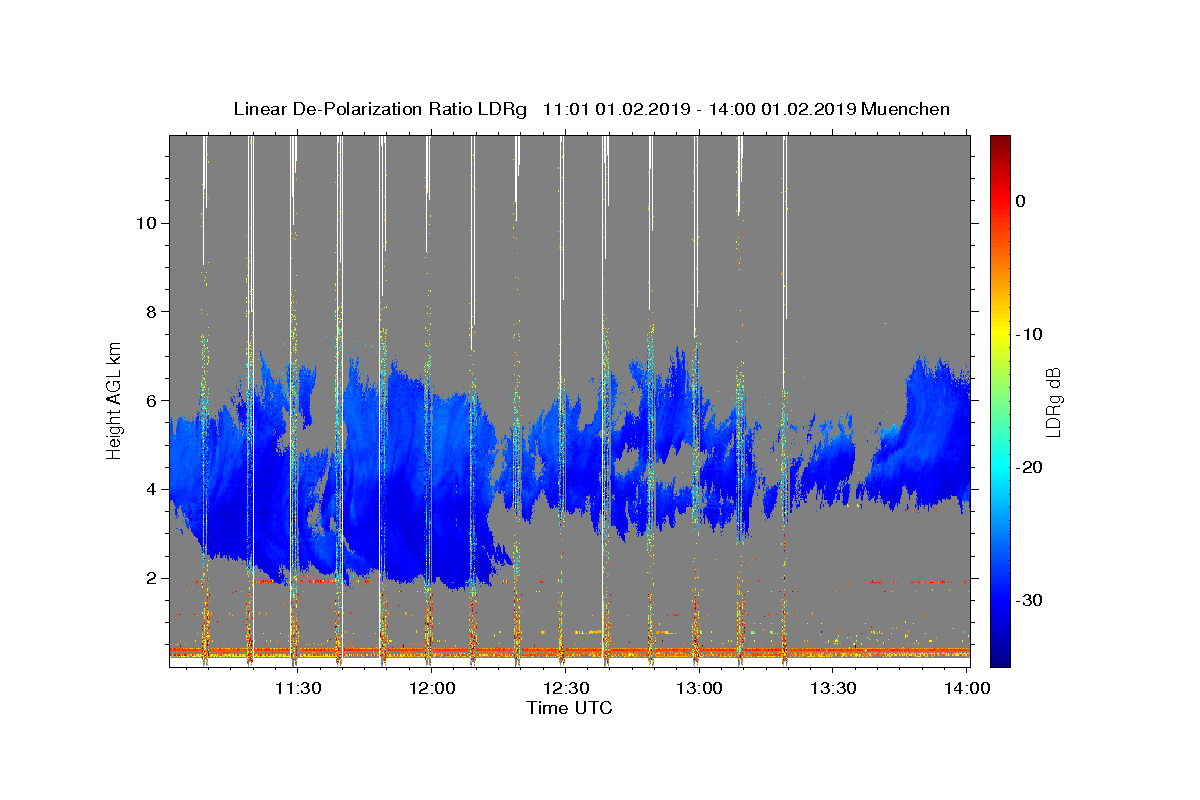This screenshot has width=1200, height=800.
Task: Click the height label '4'
Action: 149,489
